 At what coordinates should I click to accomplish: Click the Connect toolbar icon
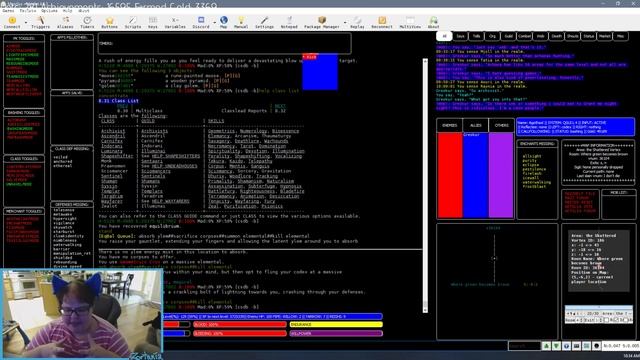12,22
